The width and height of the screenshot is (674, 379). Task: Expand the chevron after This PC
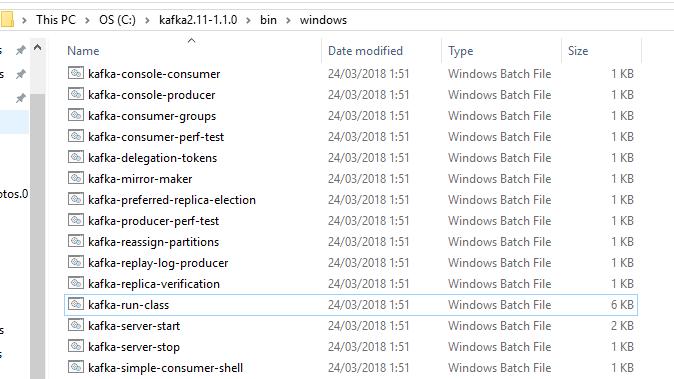[x=87, y=20]
